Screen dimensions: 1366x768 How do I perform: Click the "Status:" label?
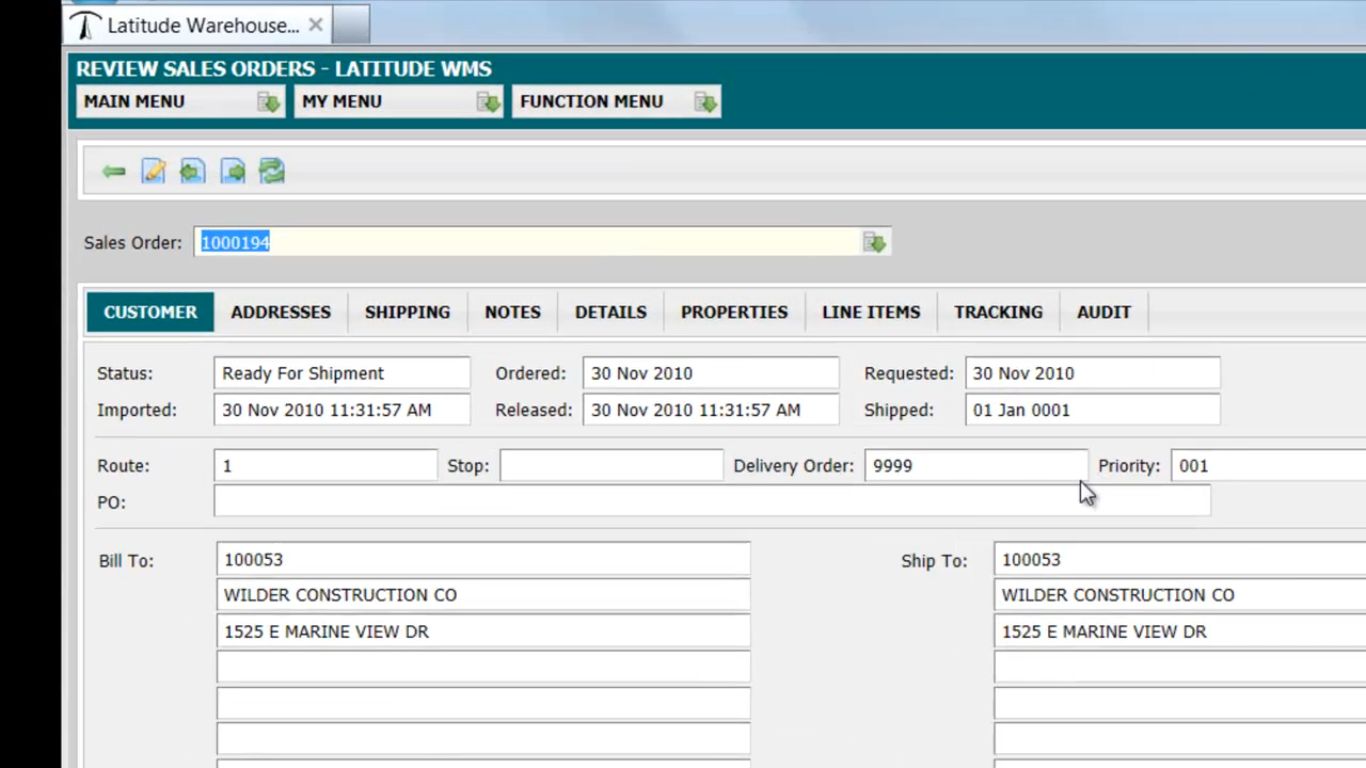point(125,374)
